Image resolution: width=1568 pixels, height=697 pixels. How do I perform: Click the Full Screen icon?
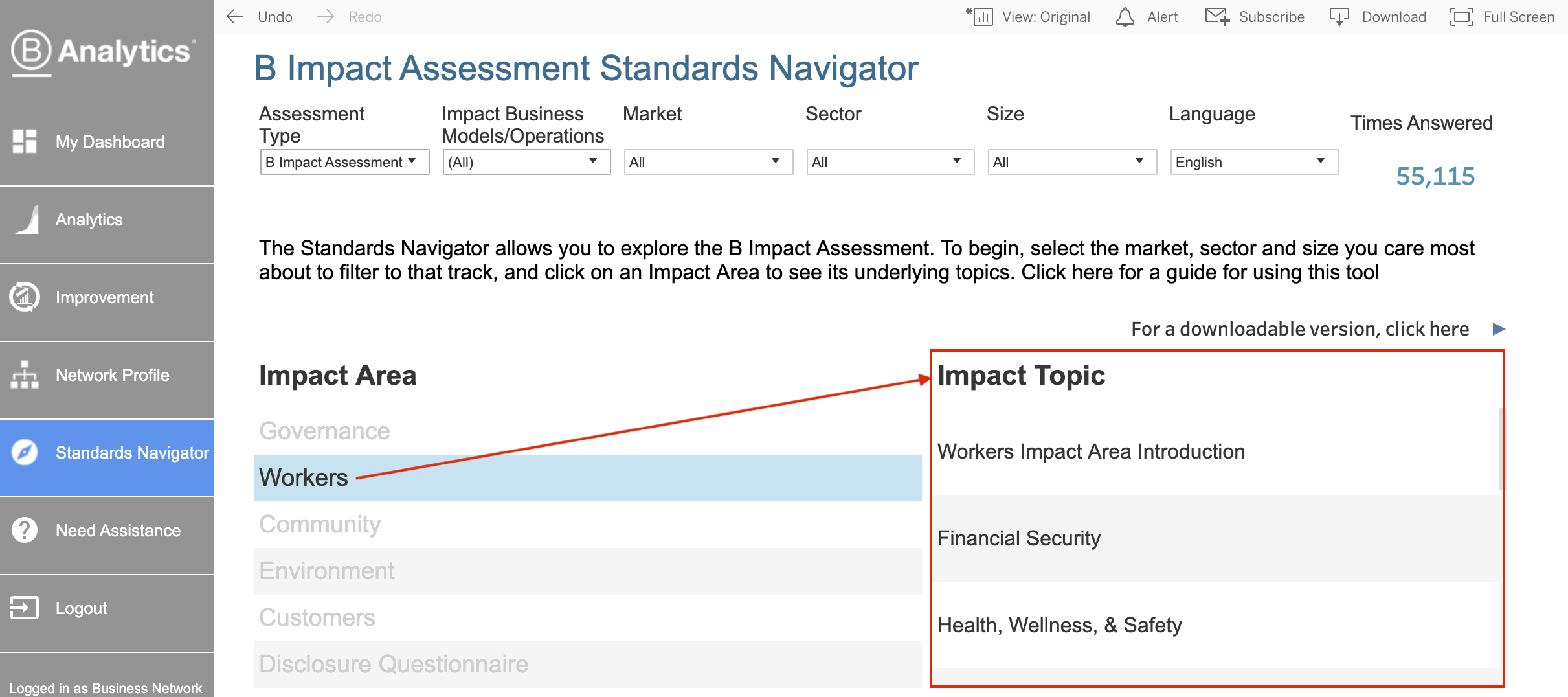(x=1462, y=17)
